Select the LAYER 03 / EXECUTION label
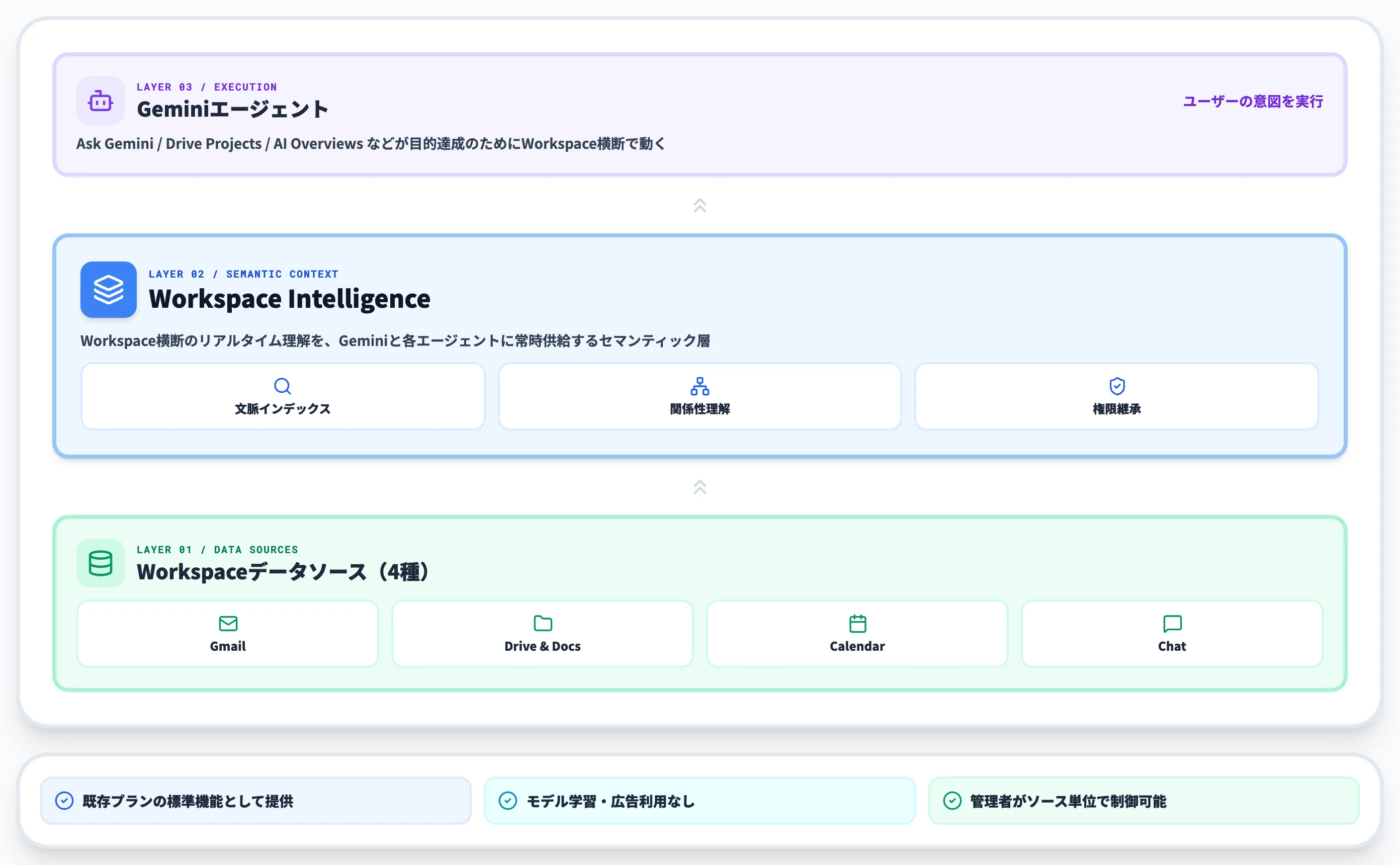Image resolution: width=1400 pixels, height=865 pixels. pyautogui.click(x=207, y=86)
